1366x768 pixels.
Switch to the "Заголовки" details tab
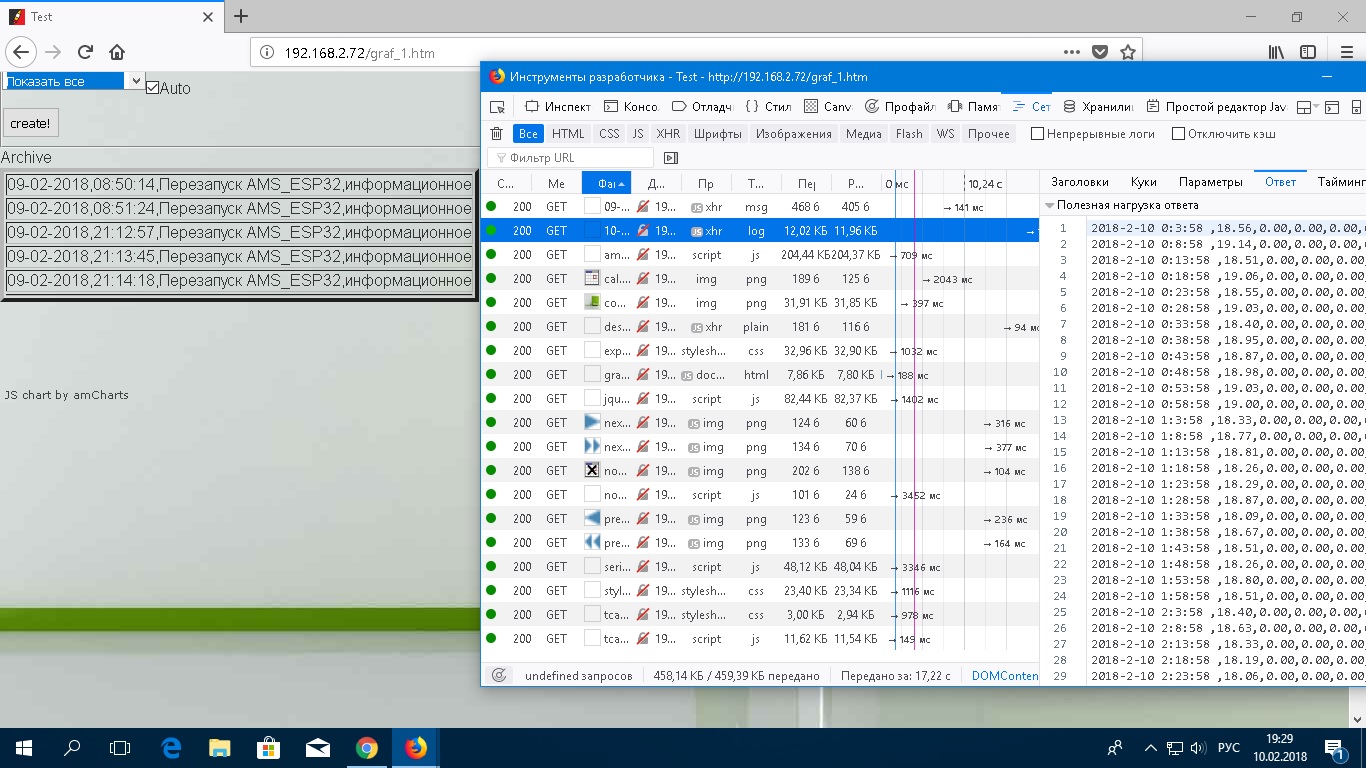1079,182
